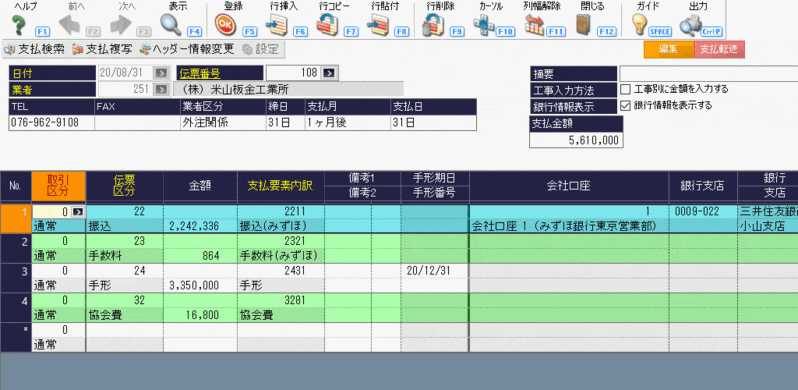The height and width of the screenshot is (390, 798).
Task: Click the Guide (ガイド) light bulb icon
Action: tap(639, 24)
